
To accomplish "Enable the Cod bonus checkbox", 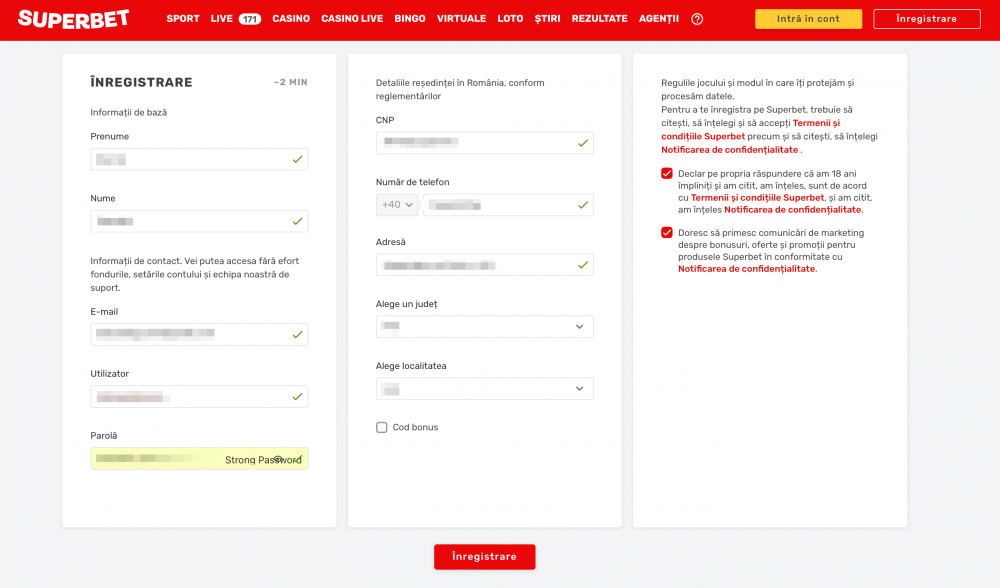I will click(x=382, y=428).
